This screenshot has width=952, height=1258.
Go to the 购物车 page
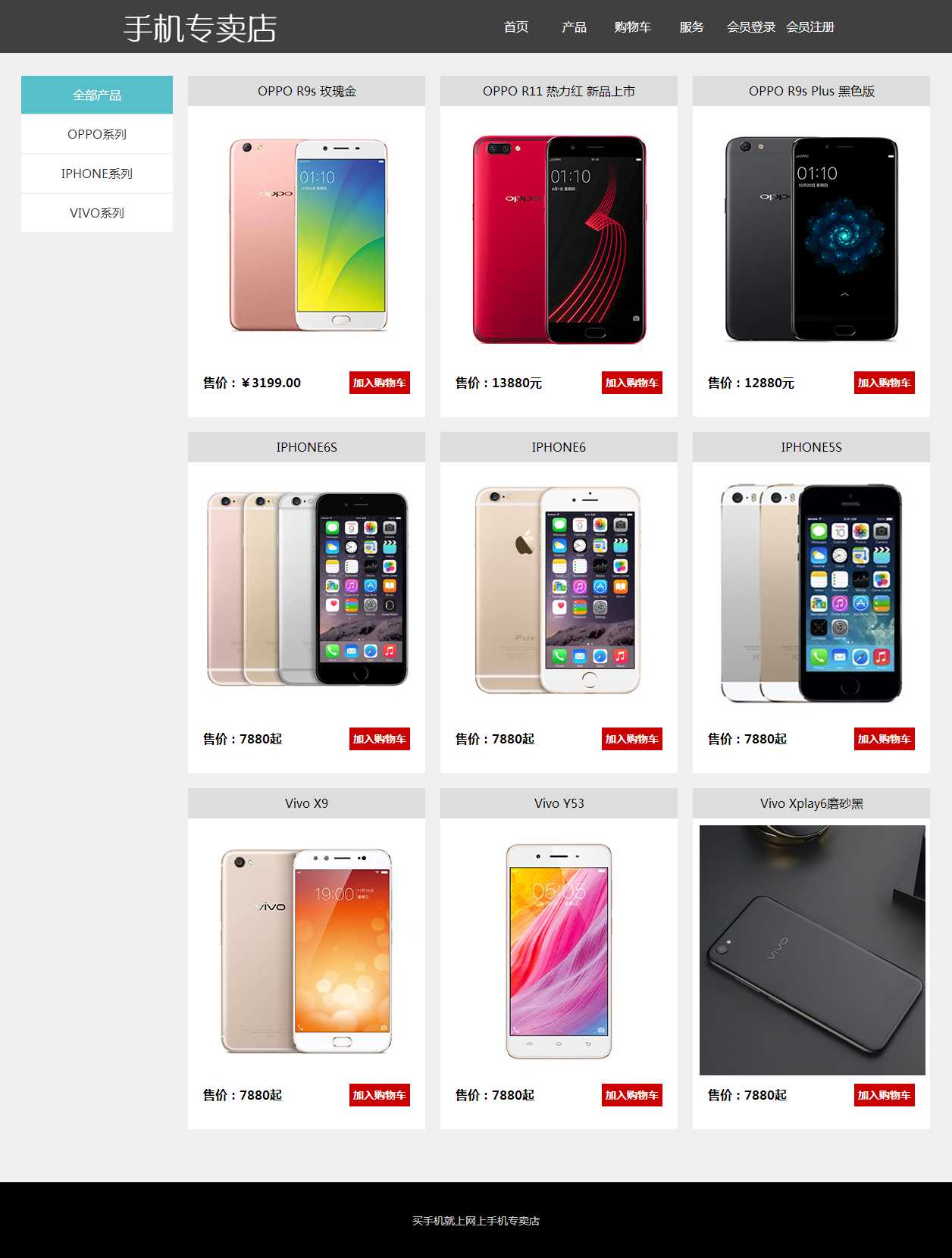tap(633, 27)
